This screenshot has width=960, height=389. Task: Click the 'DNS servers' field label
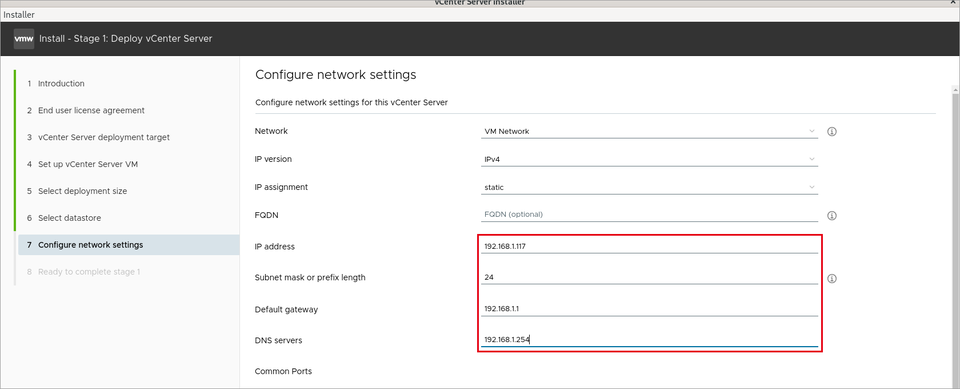pos(279,340)
